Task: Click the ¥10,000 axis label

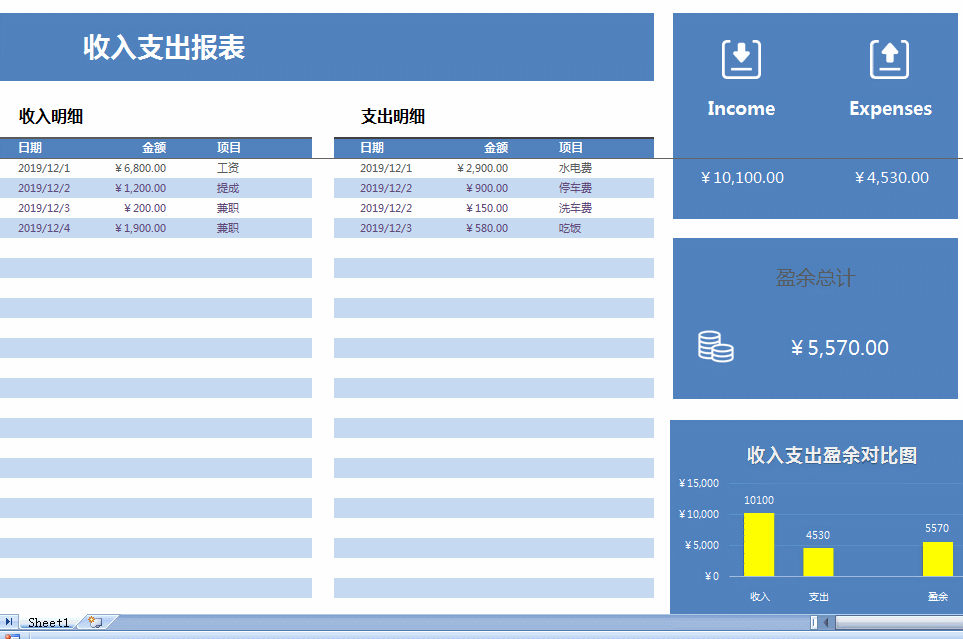Action: pyautogui.click(x=699, y=514)
